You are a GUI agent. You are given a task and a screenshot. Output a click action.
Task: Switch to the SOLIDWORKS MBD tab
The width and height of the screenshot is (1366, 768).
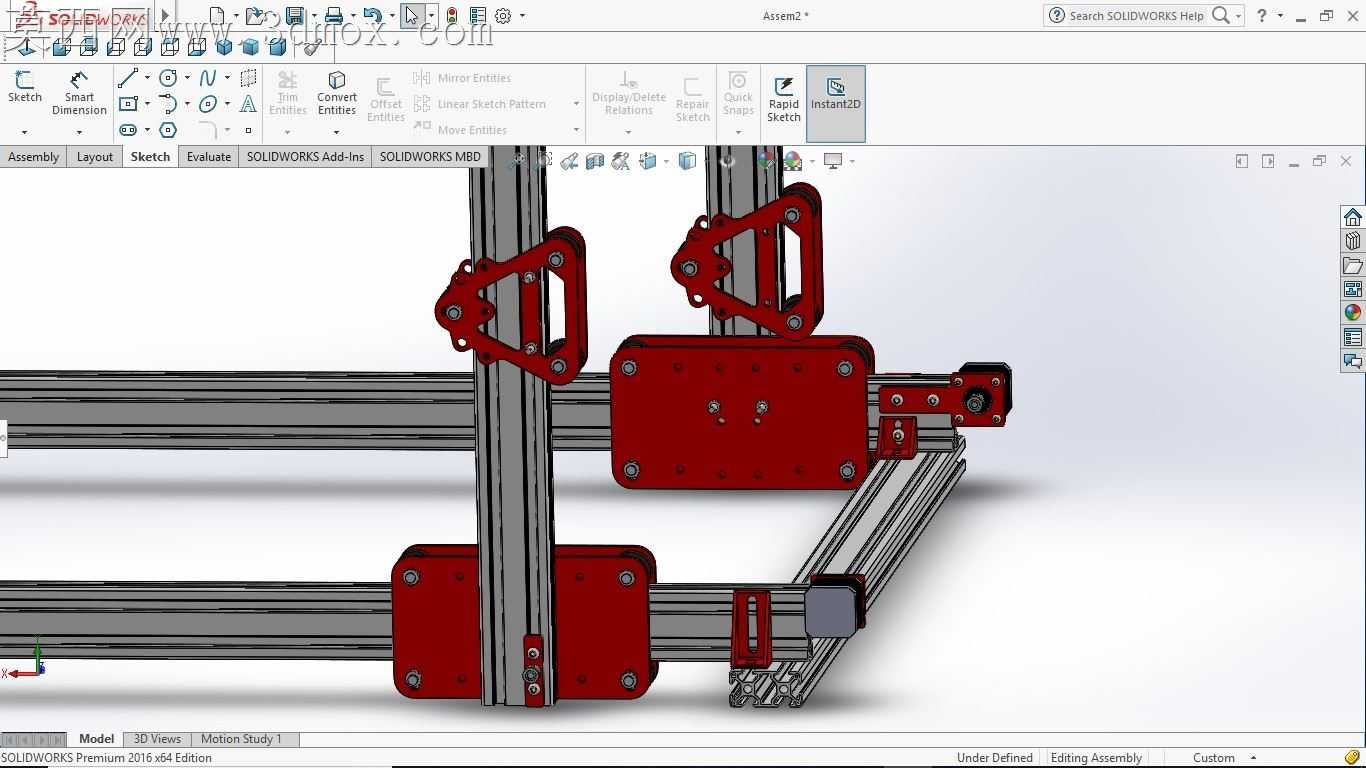click(430, 157)
